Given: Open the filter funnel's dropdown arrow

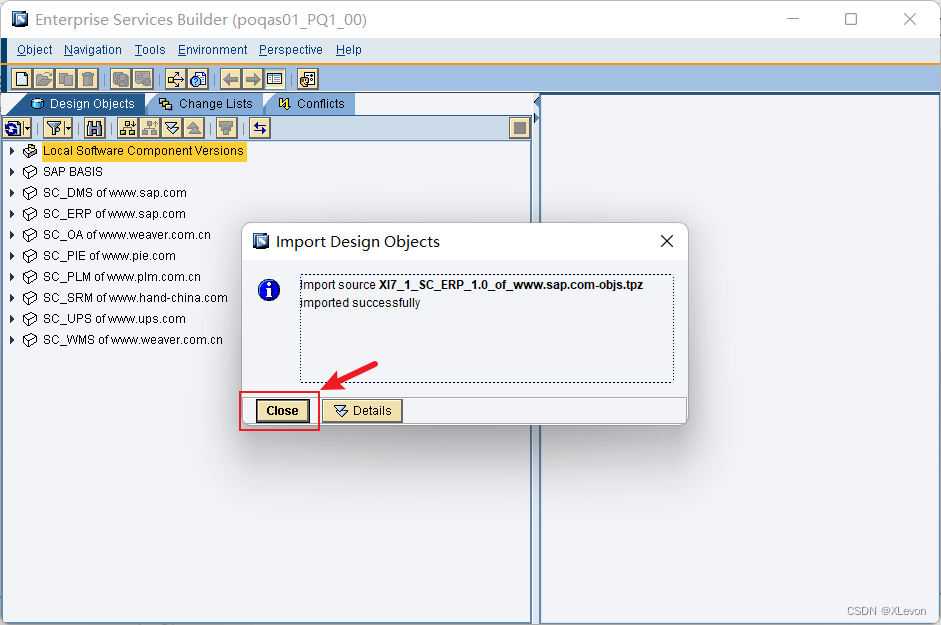Looking at the screenshot, I should coord(68,128).
